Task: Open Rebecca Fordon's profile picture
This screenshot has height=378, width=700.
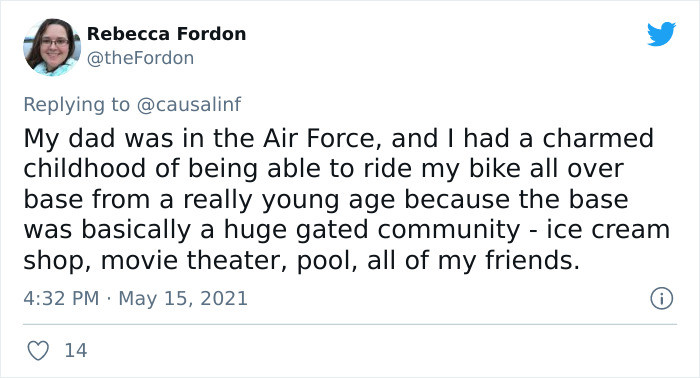Action: (x=52, y=47)
